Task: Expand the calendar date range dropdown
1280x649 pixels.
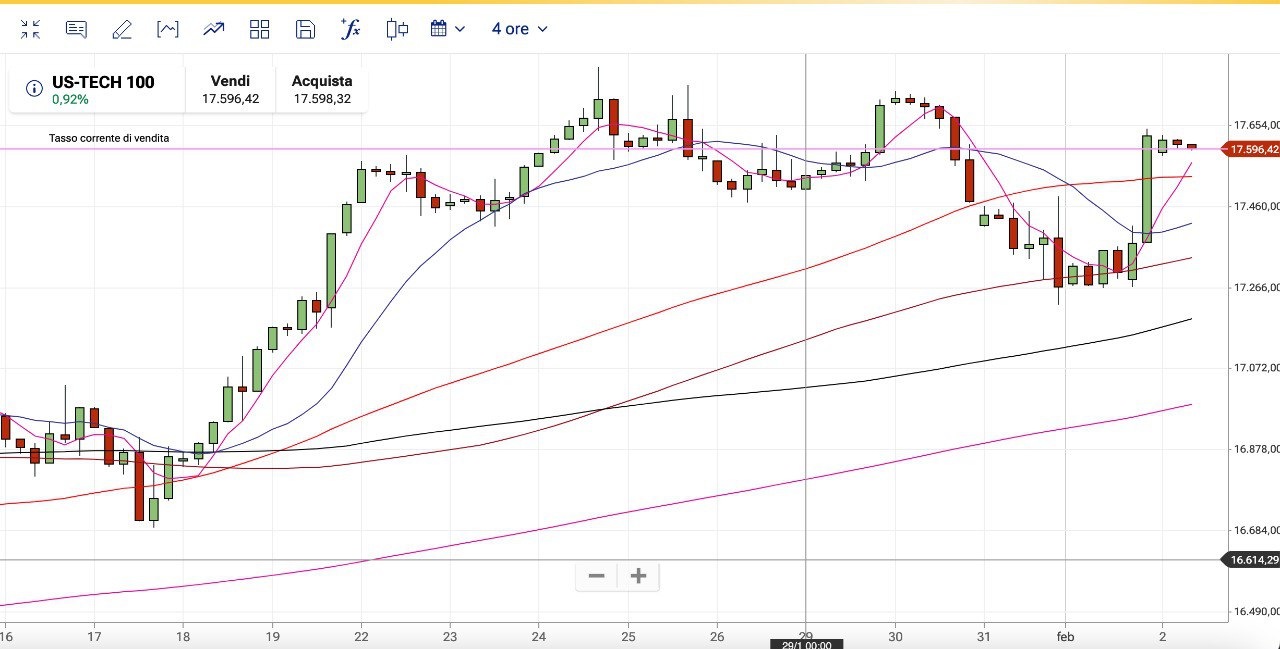Action: click(448, 29)
